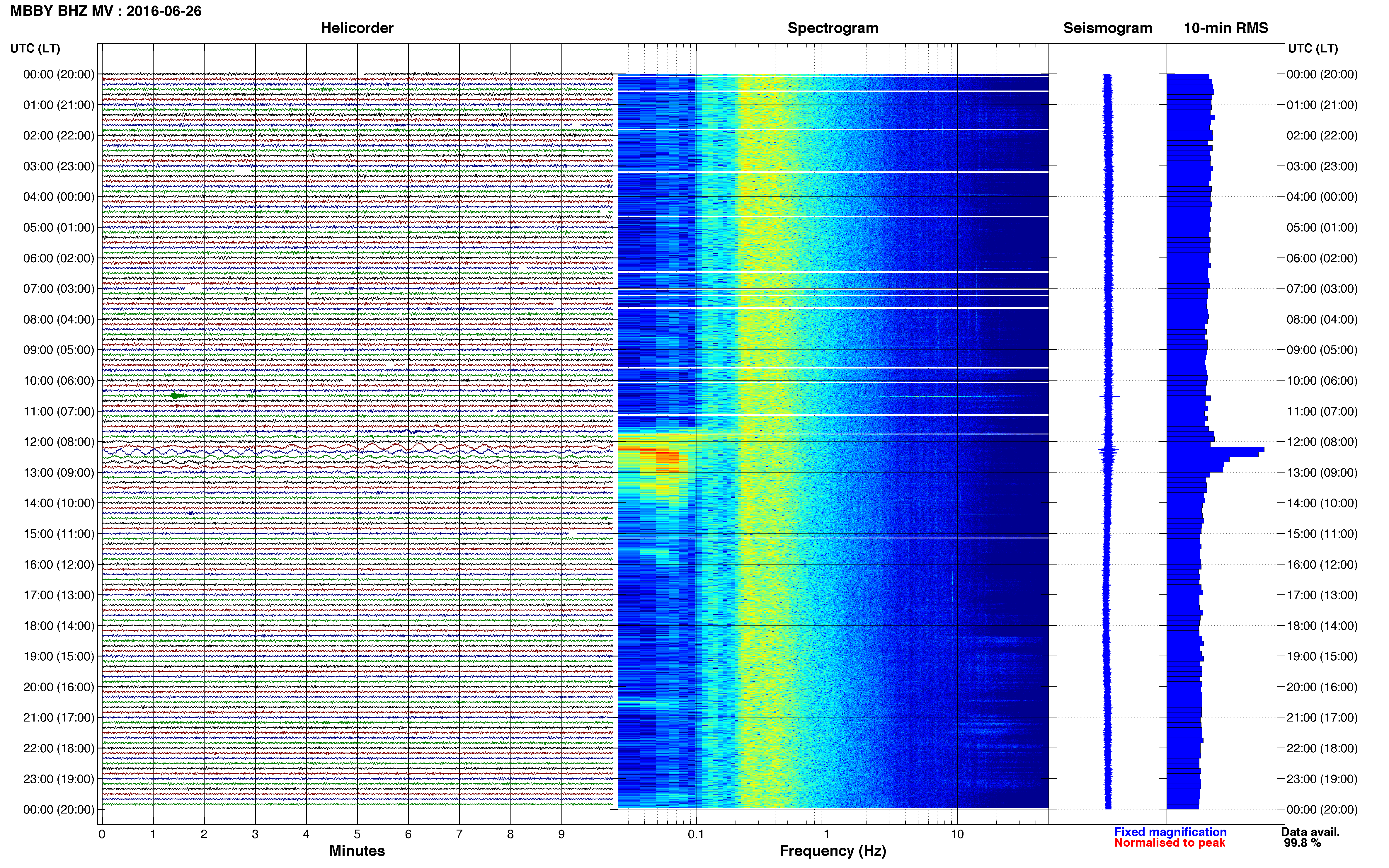
Task: Click the 'Minutes' x-axis label
Action: [x=357, y=851]
